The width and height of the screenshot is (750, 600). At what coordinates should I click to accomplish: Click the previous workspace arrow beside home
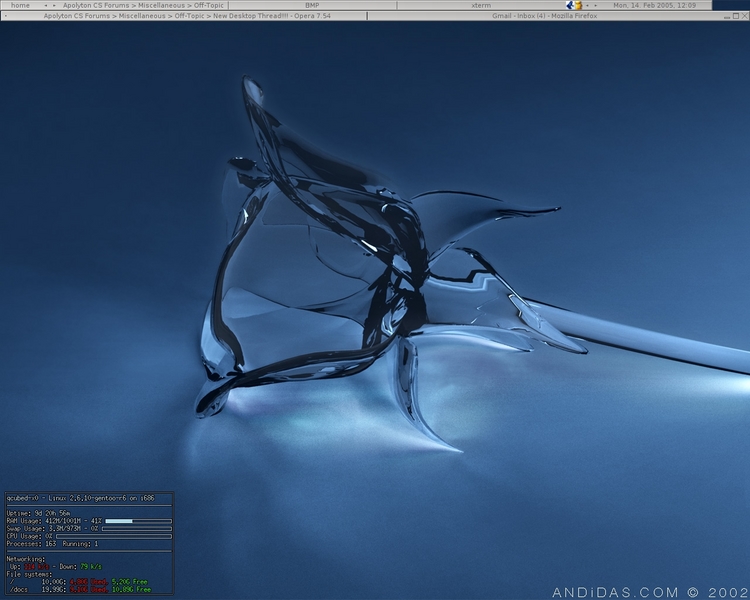tap(45, 5)
